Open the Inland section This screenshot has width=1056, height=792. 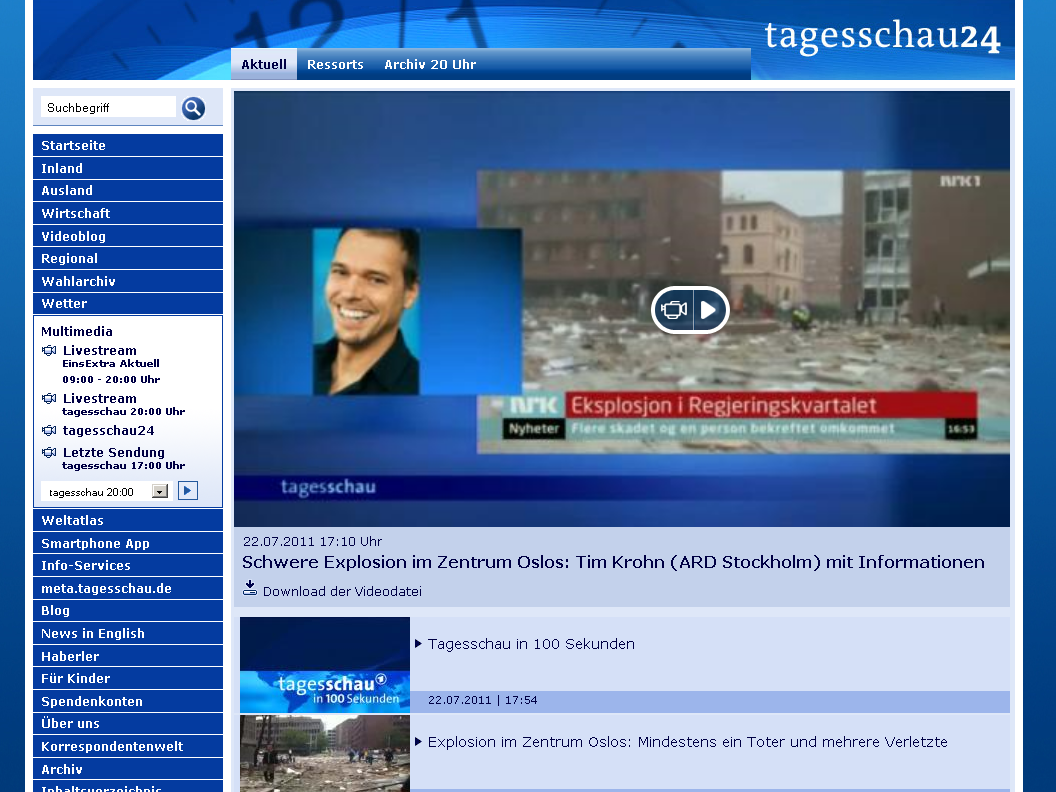click(128, 168)
